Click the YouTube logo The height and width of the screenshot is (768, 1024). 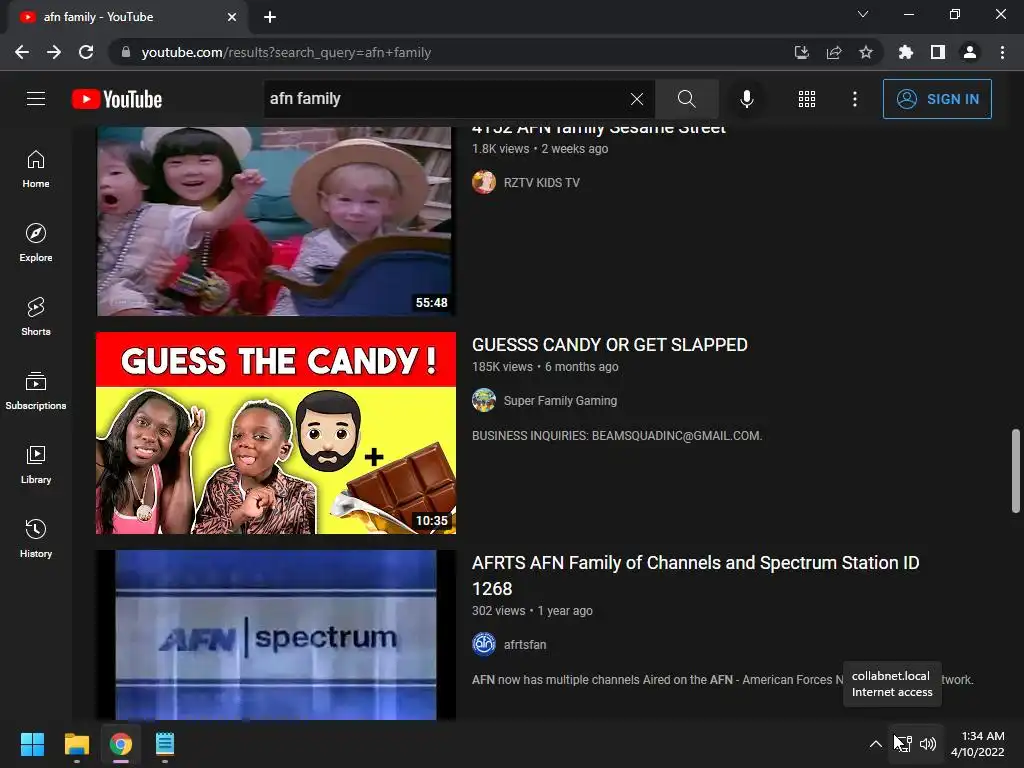click(117, 99)
